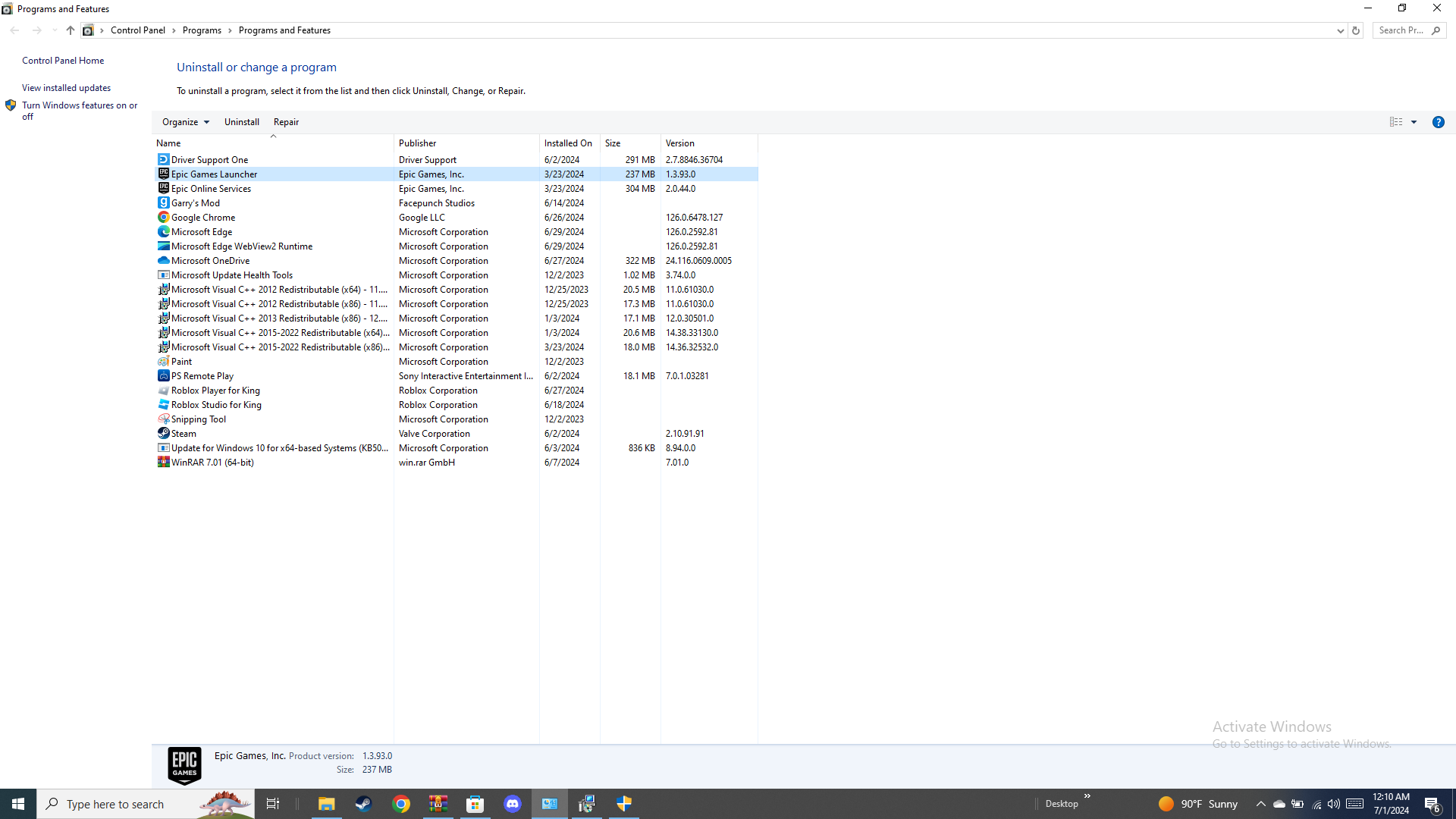This screenshot has width=1456, height=819.
Task: Change the view with the view icon button
Action: tap(1396, 122)
